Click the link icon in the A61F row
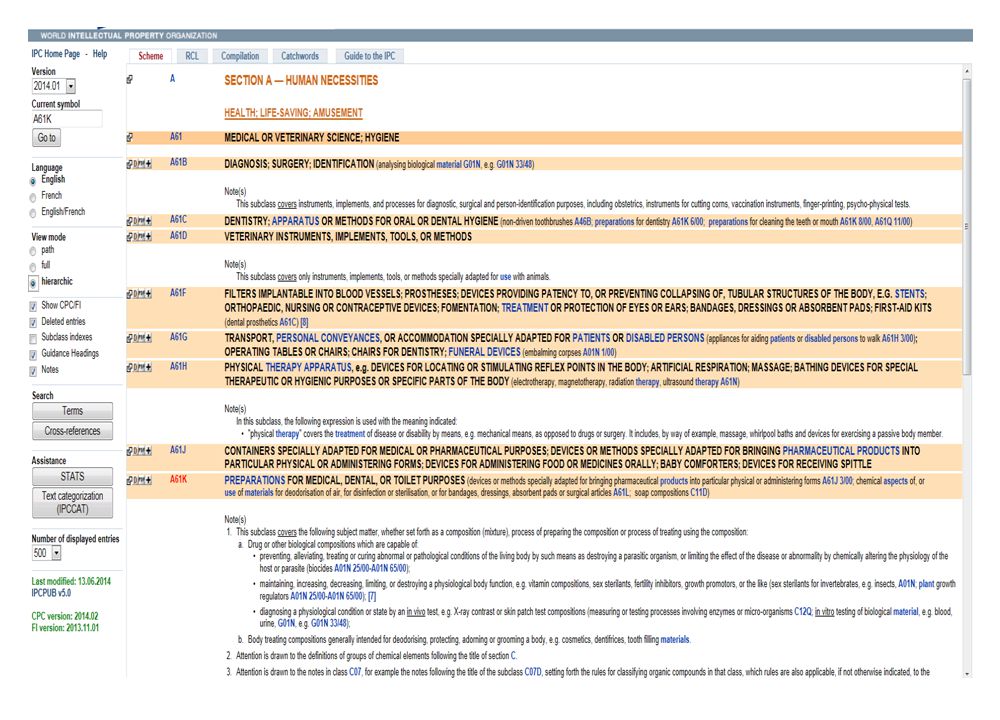This screenshot has height=720, width=1000. pyautogui.click(x=129, y=294)
